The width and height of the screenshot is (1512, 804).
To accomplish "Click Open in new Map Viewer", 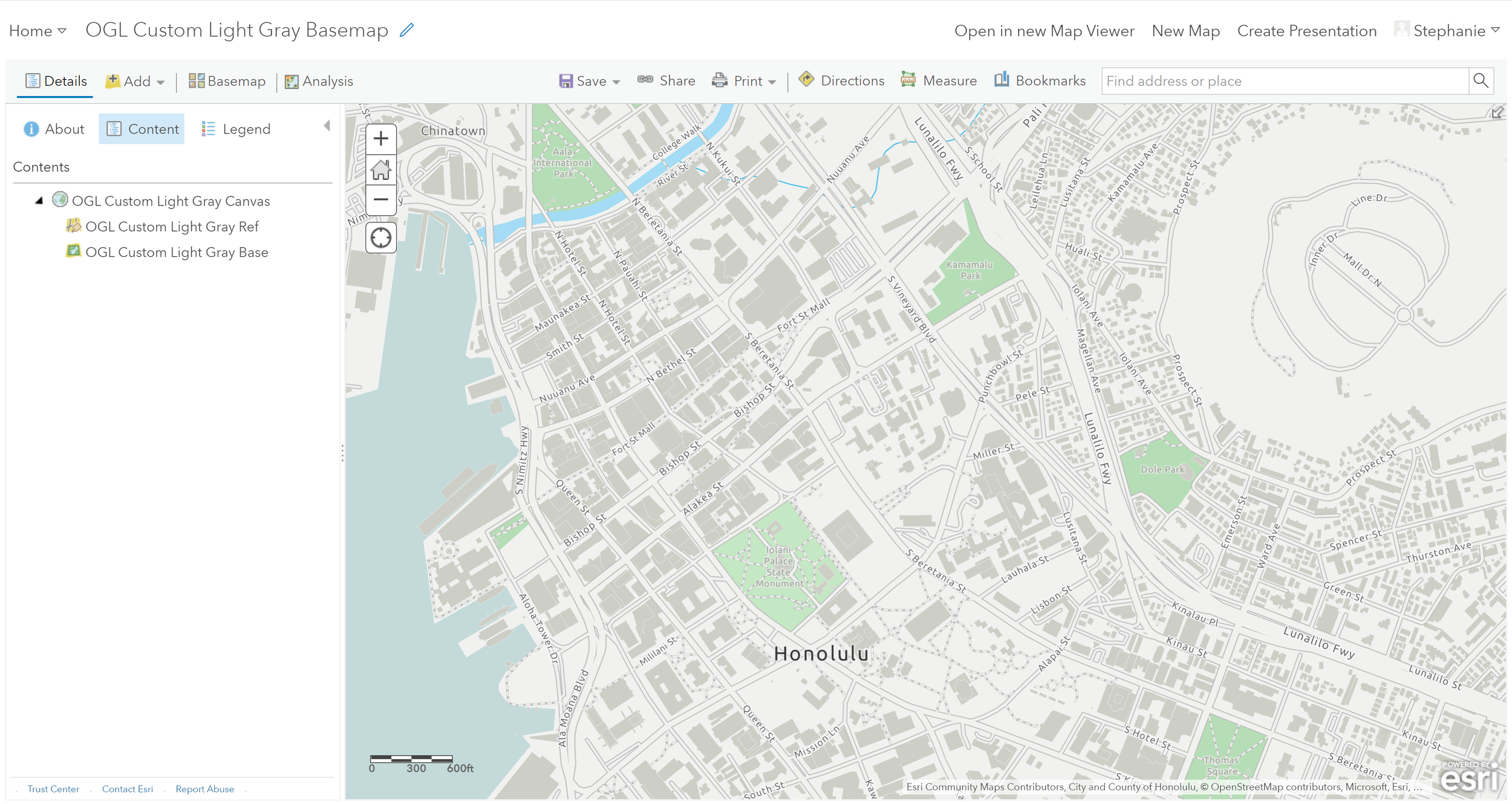I will click(x=1044, y=31).
